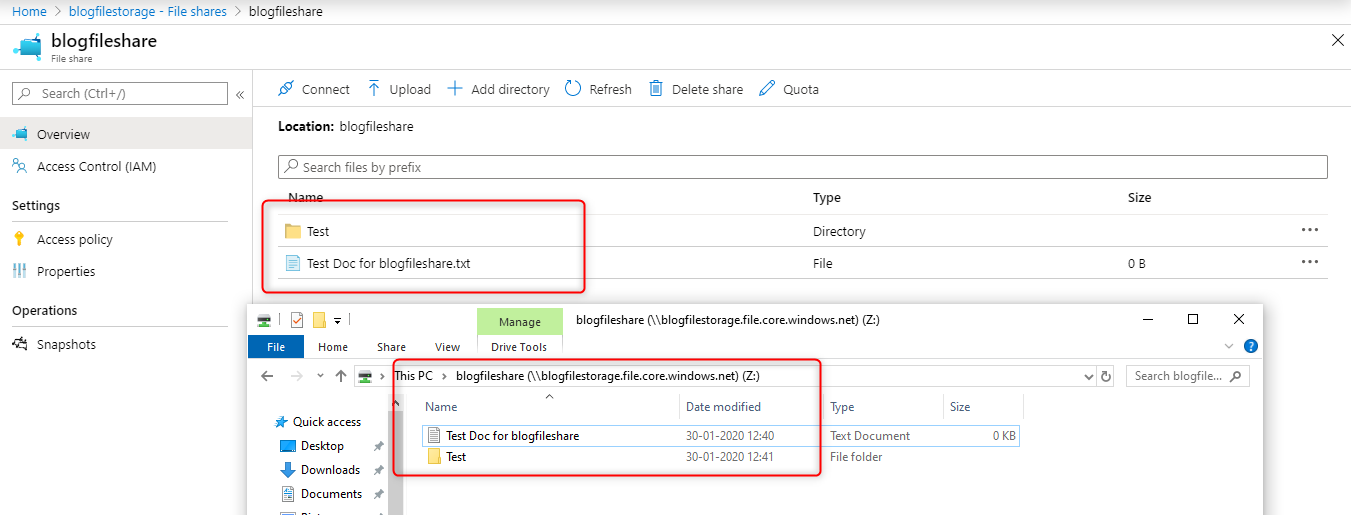This screenshot has height=515, width=1351.
Task: Click the blogfilestorage - File shares breadcrumb
Action: click(148, 11)
